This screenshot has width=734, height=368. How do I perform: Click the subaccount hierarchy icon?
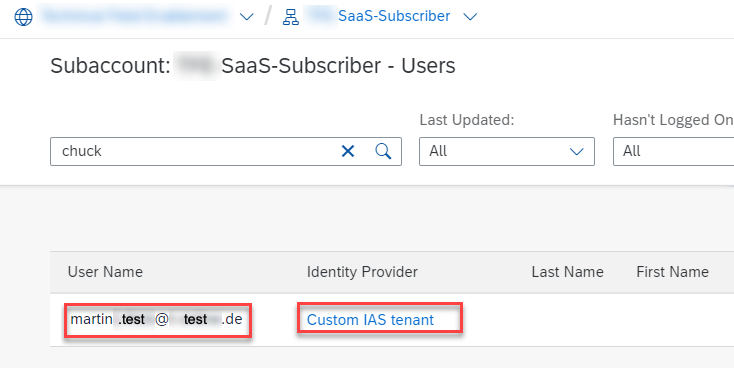[291, 17]
